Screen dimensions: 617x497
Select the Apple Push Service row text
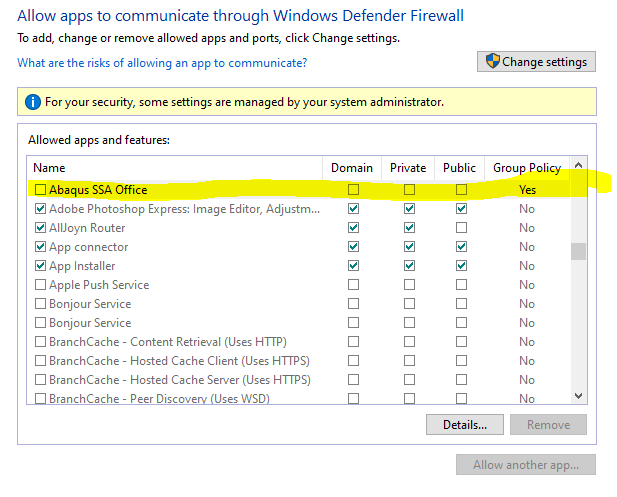99,285
